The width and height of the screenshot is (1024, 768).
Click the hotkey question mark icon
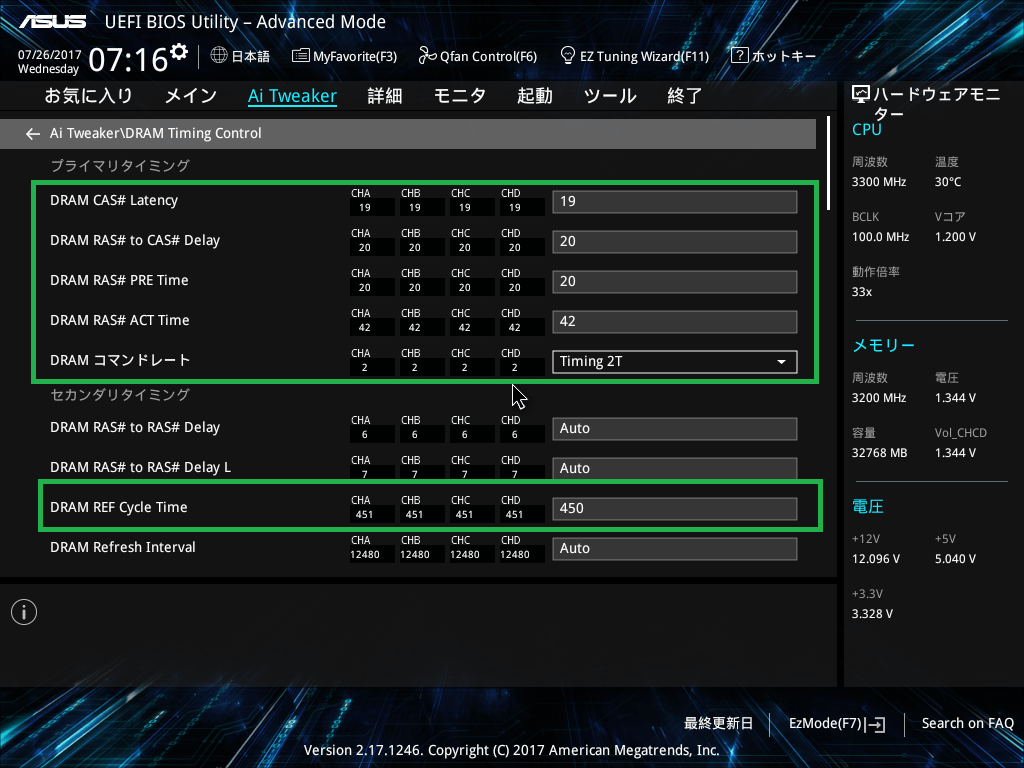[739, 56]
